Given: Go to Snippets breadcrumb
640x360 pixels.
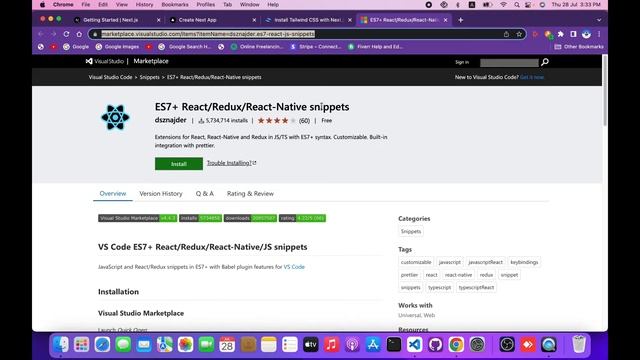Looking at the screenshot, I should [149, 77].
